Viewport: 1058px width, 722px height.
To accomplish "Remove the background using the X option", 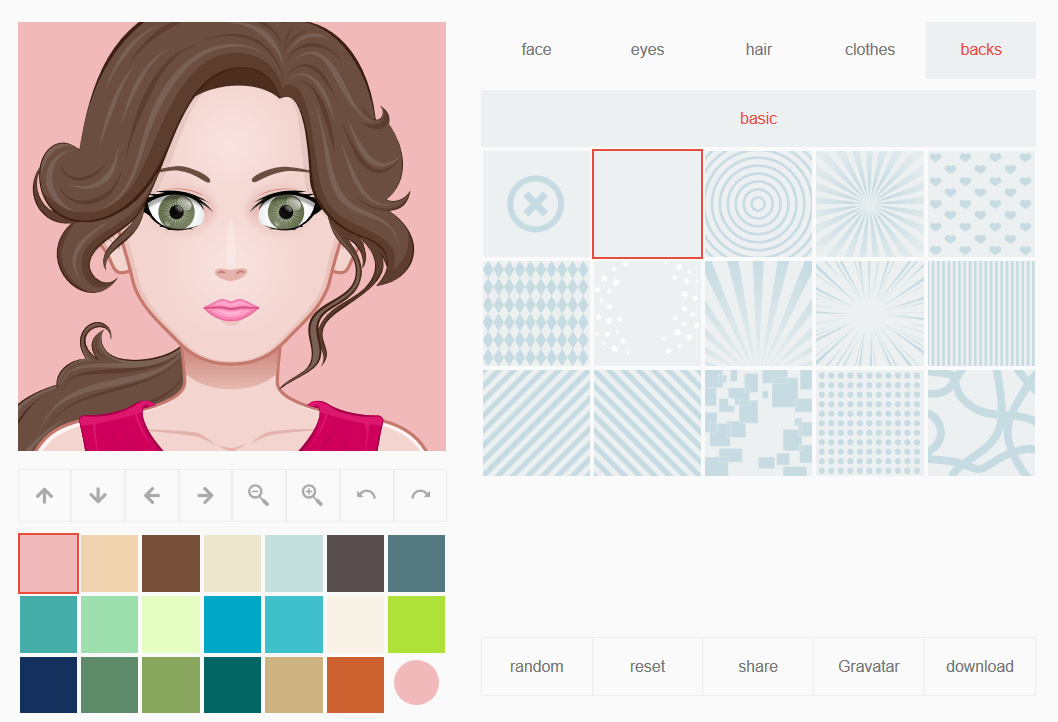I will (535, 203).
